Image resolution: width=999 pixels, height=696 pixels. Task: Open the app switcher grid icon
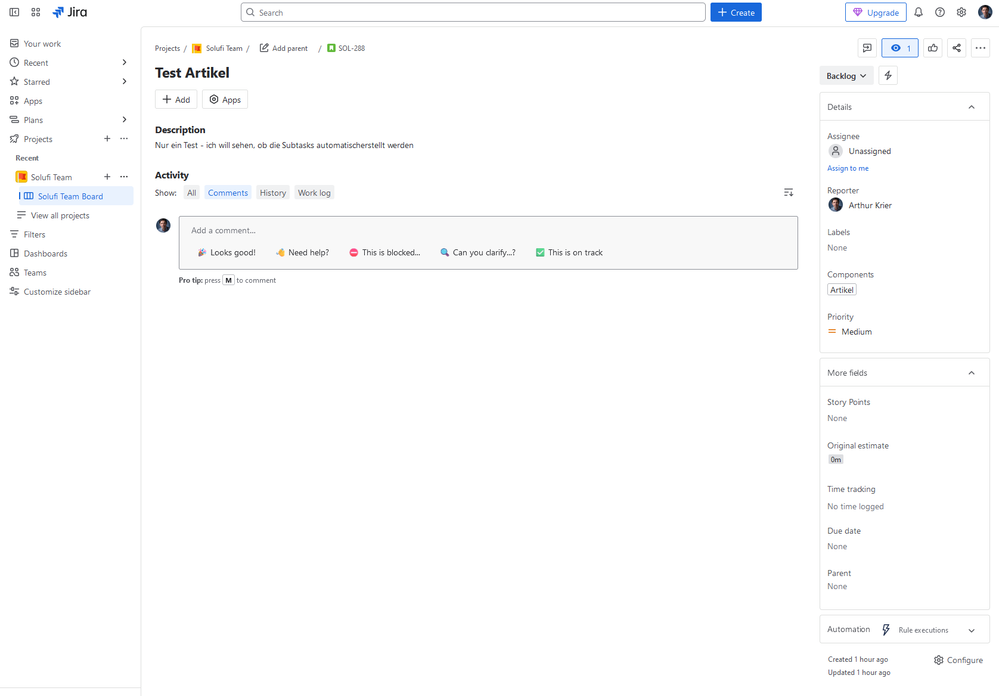click(x=36, y=12)
